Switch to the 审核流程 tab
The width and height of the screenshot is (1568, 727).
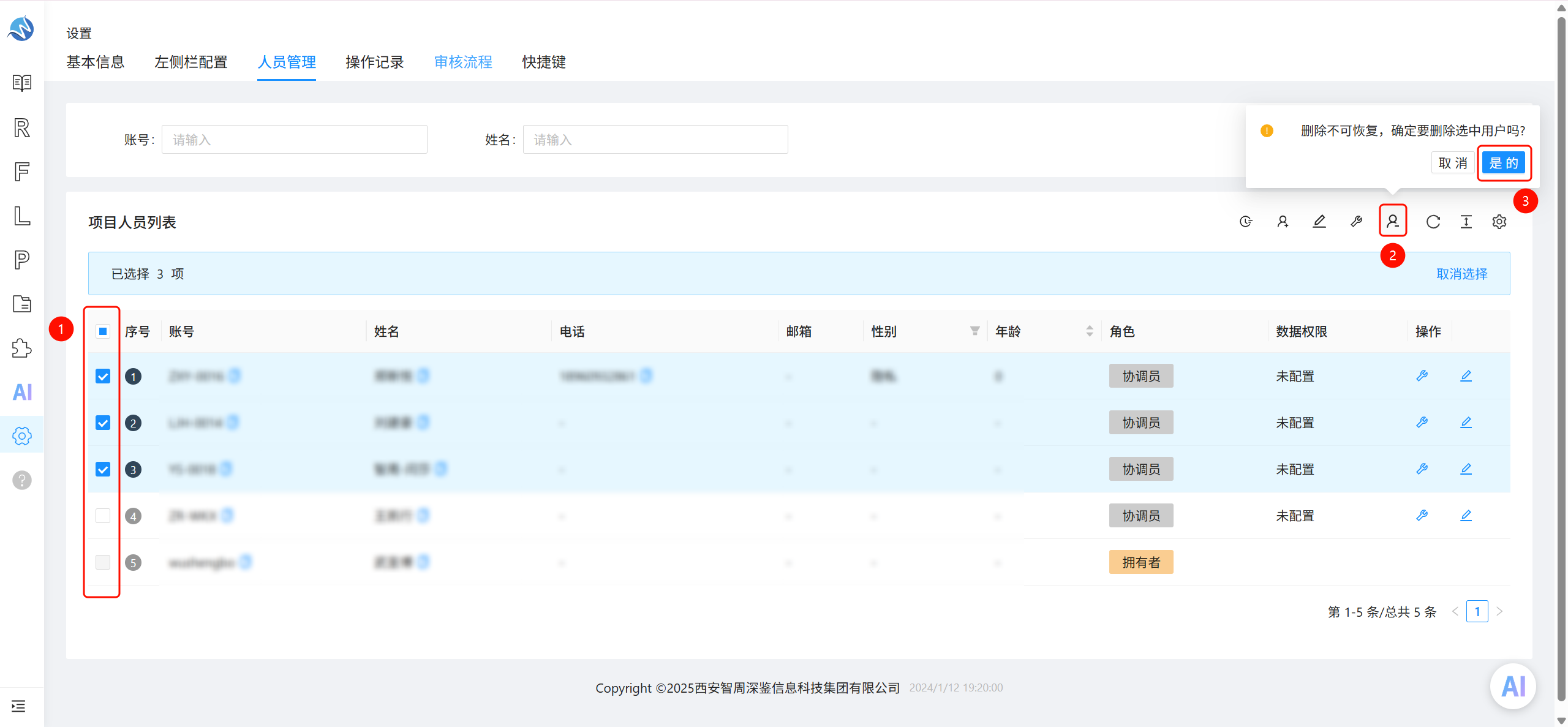pyautogui.click(x=463, y=62)
